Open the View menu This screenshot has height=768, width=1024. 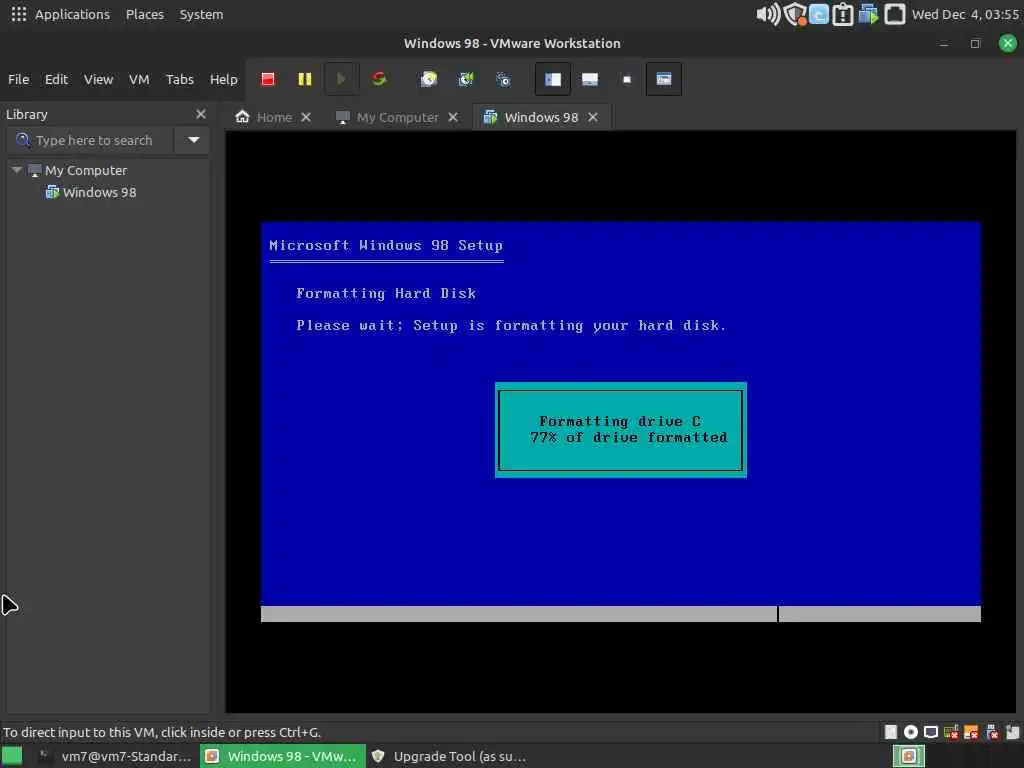coord(99,79)
